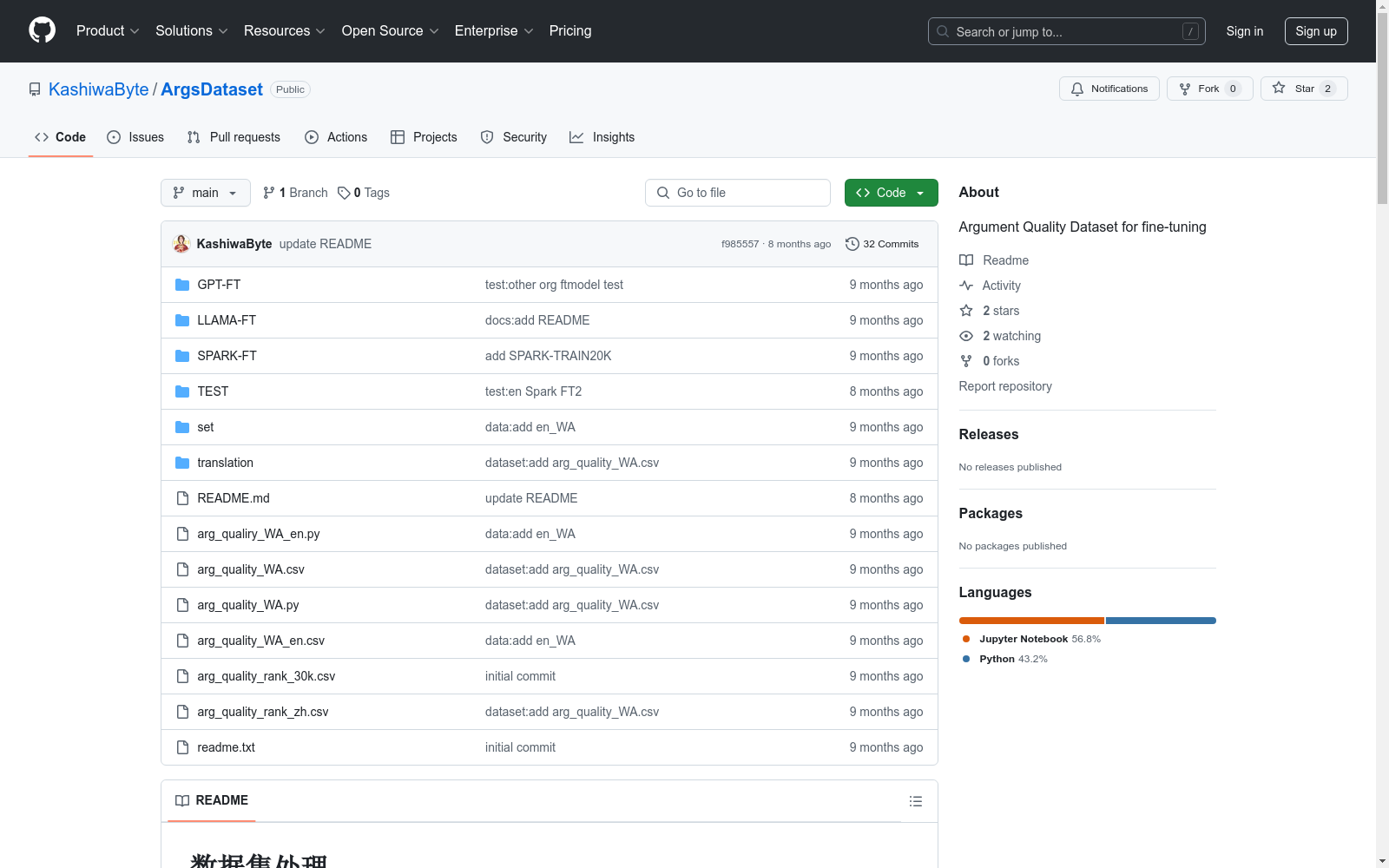Click the Sign up button
The width and height of the screenshot is (1389, 868).
1316,31
